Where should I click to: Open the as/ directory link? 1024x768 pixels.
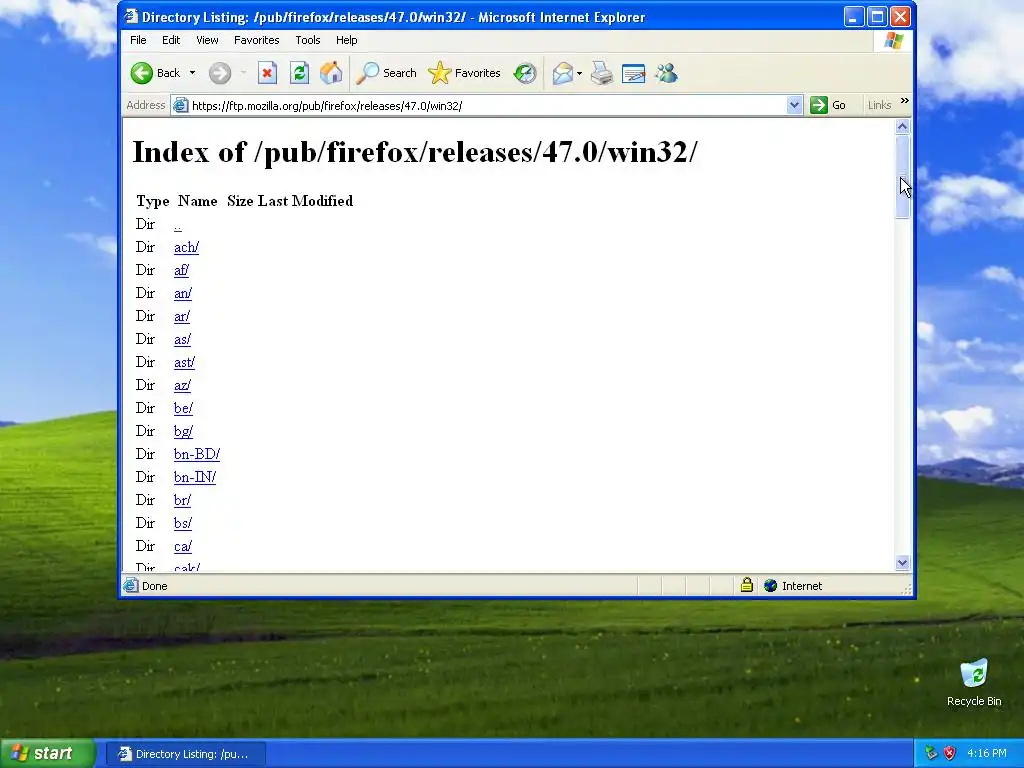[182, 340]
